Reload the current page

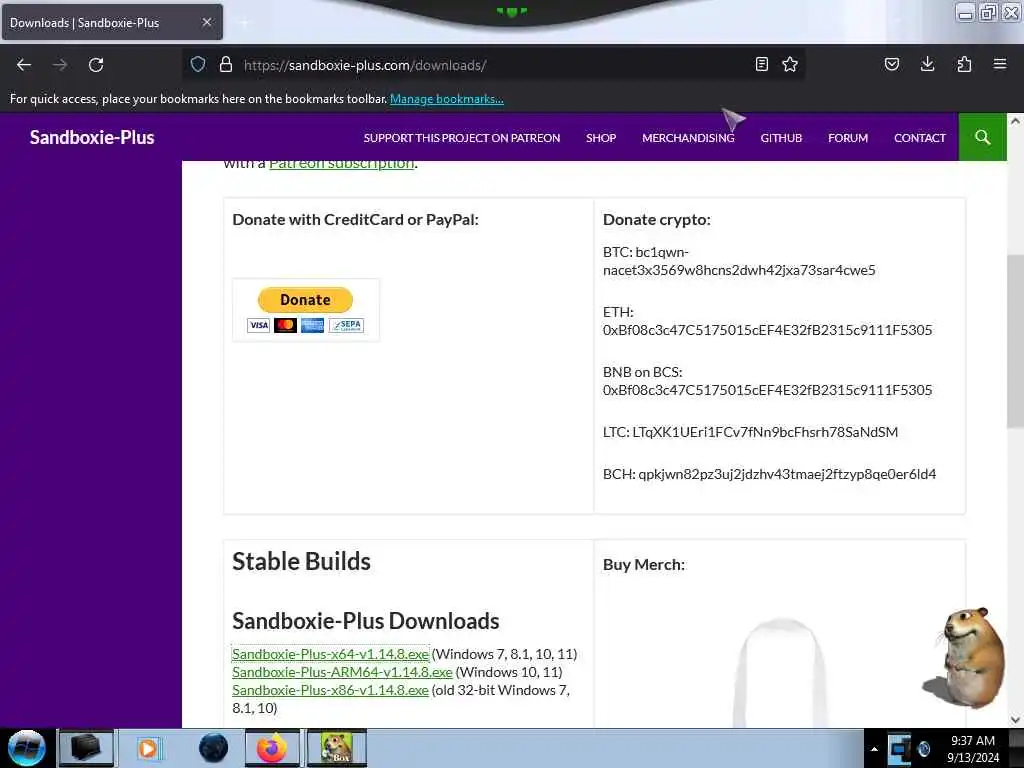point(96,65)
